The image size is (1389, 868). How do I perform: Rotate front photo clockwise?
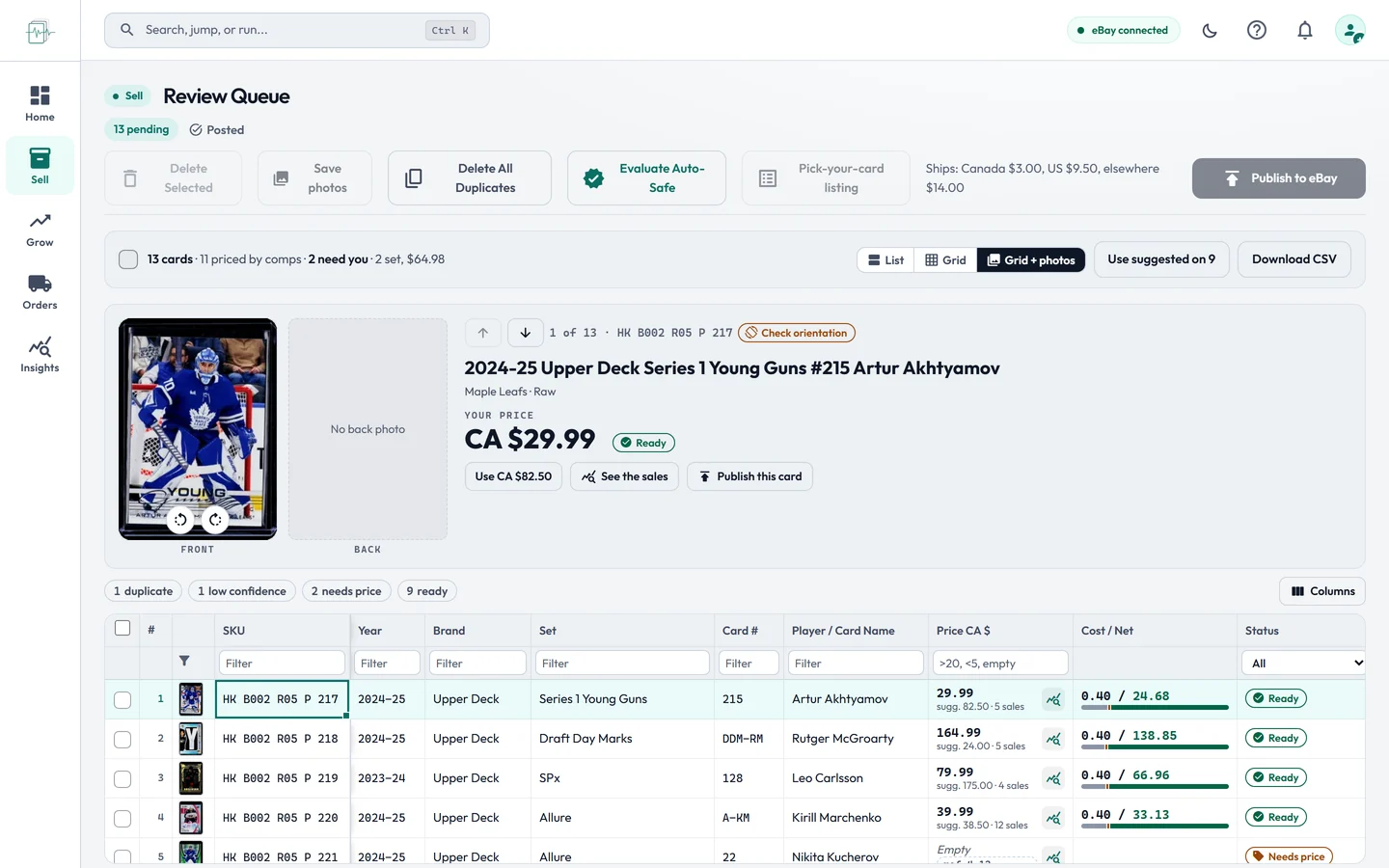pyautogui.click(x=215, y=520)
